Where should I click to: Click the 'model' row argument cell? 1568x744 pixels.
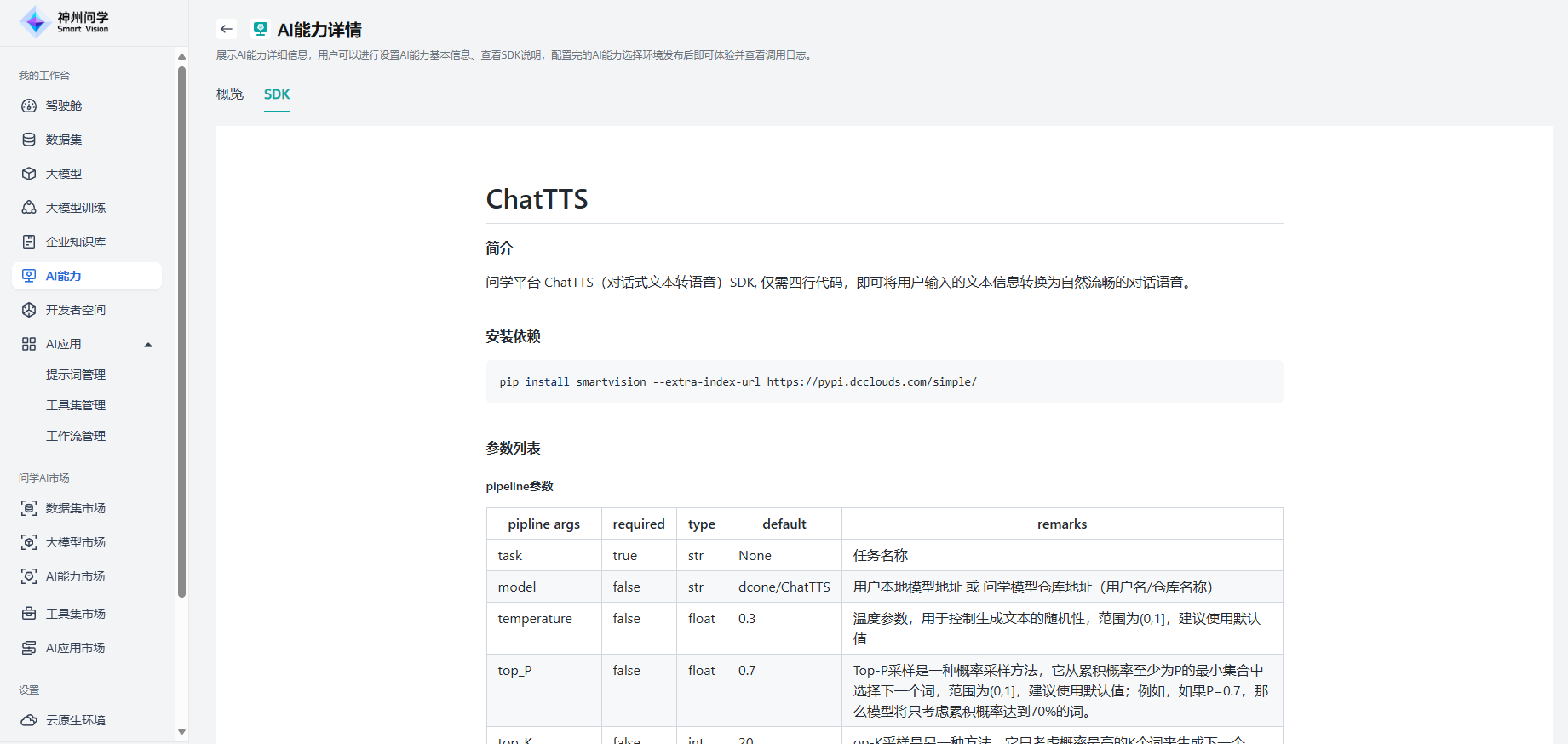coord(544,587)
